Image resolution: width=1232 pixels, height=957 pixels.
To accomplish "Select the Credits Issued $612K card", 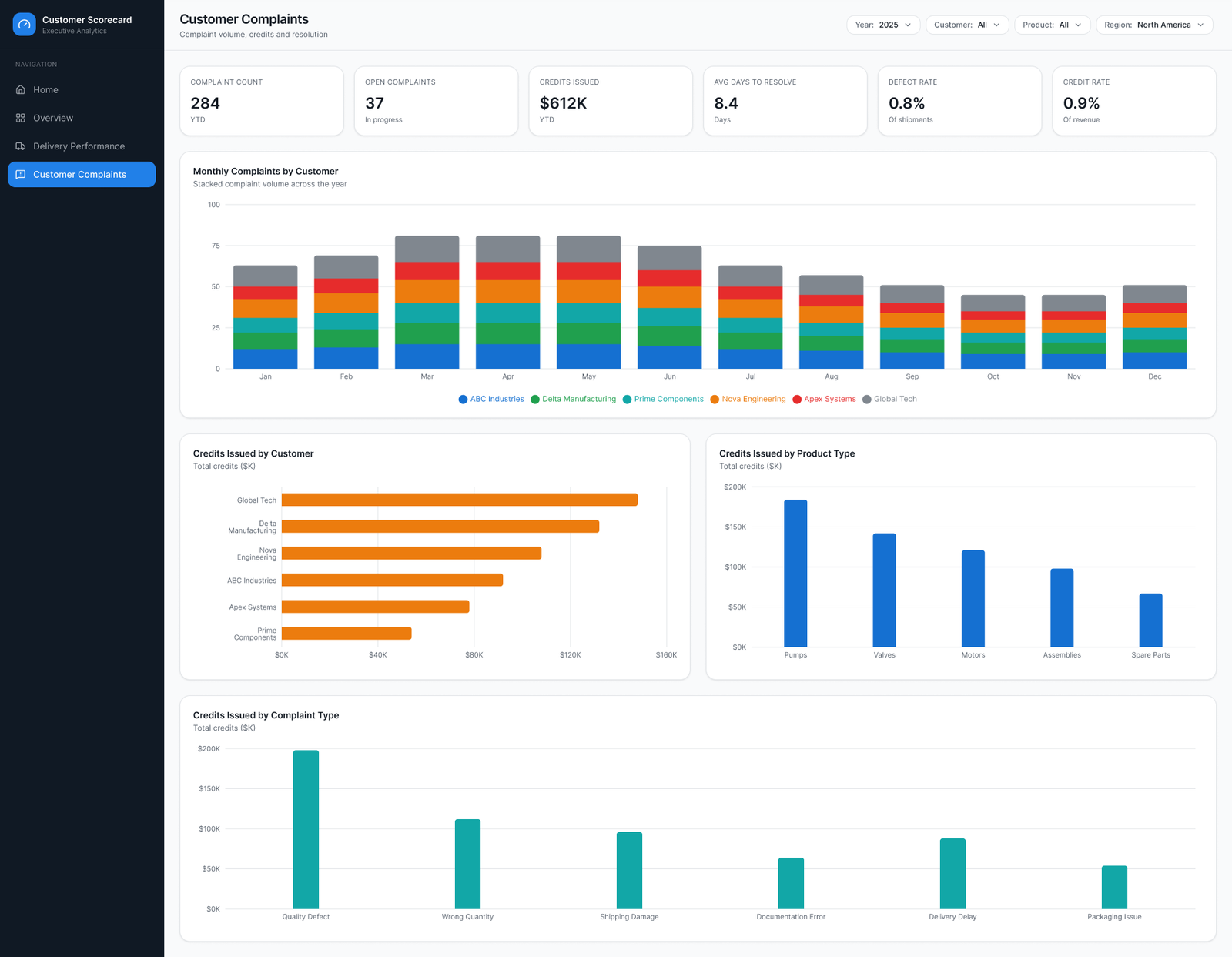I will (611, 101).
